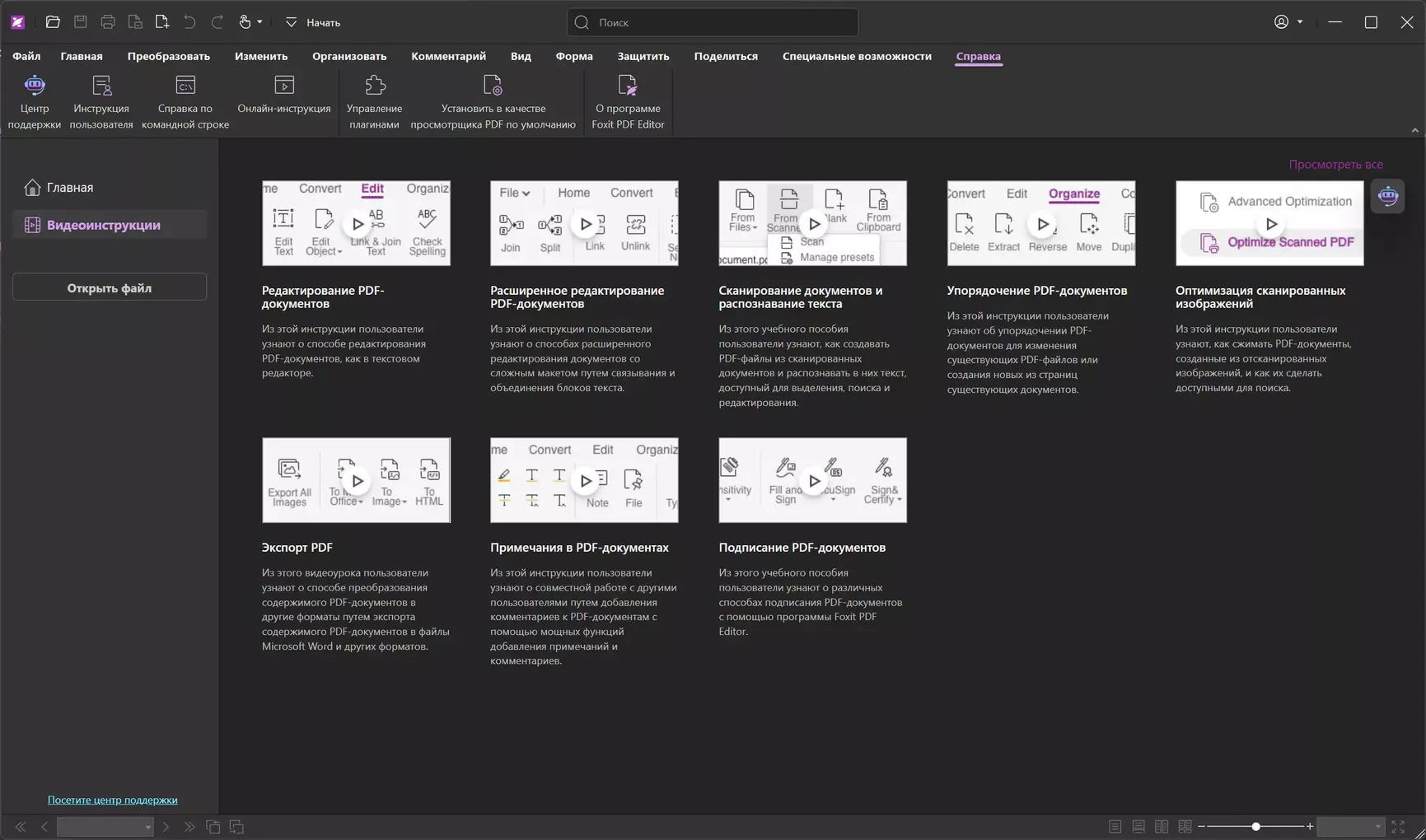Follow the Посетите центр поддержки link
1426x840 pixels.
click(112, 800)
